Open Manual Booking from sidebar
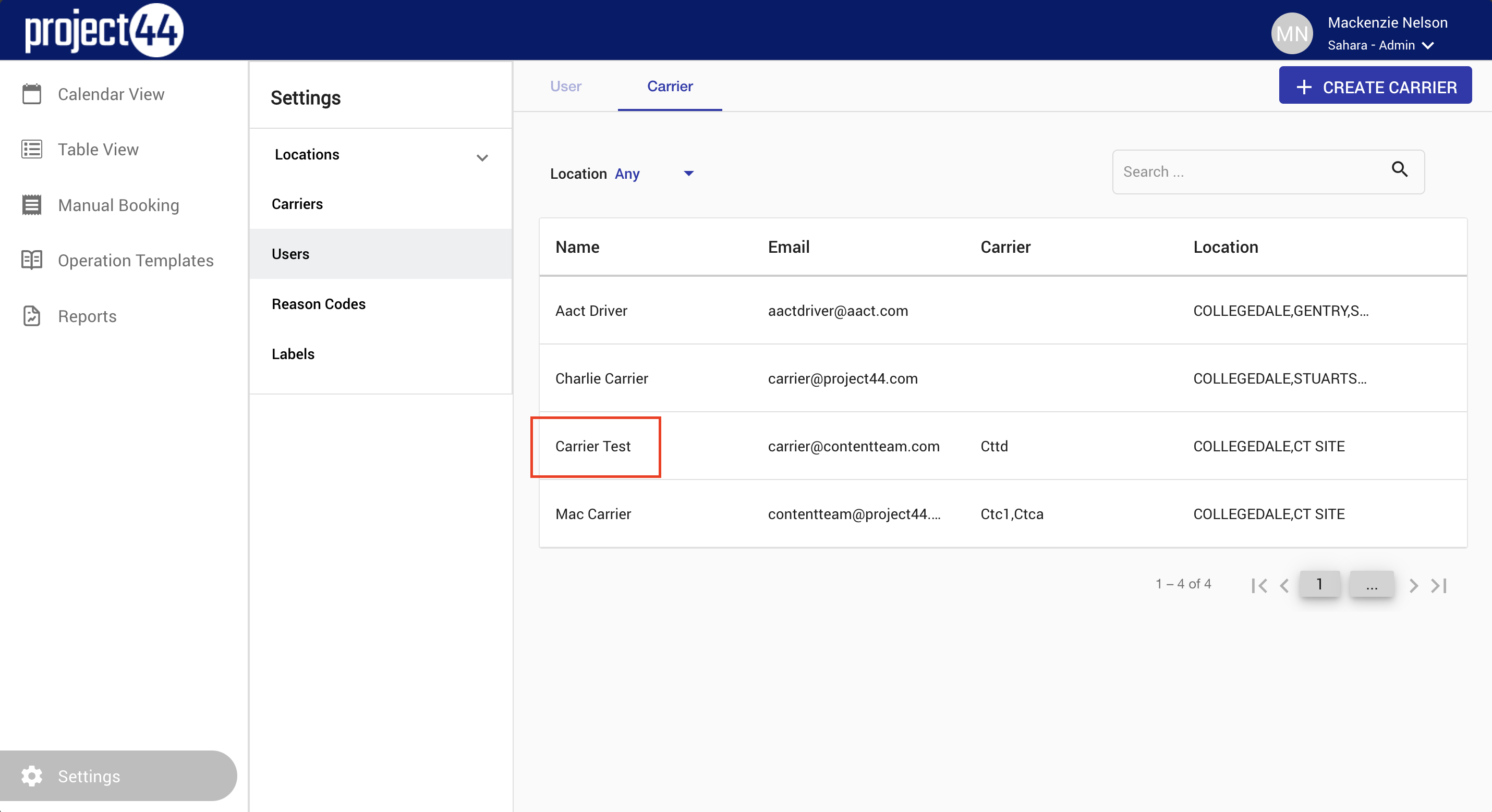The width and height of the screenshot is (1492, 812). click(x=119, y=205)
